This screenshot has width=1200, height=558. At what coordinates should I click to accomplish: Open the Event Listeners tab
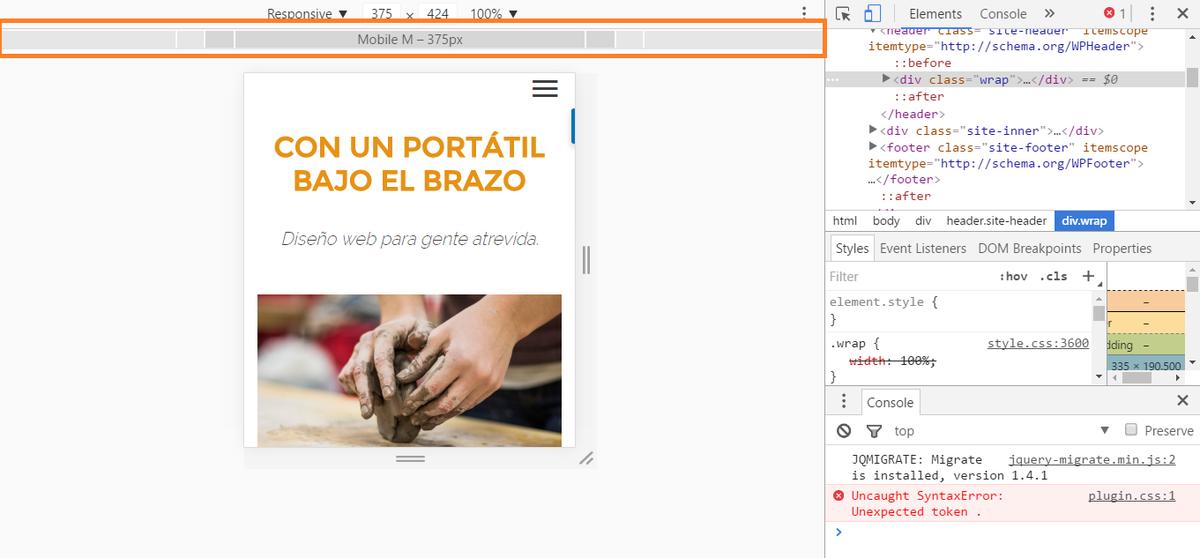pos(922,248)
